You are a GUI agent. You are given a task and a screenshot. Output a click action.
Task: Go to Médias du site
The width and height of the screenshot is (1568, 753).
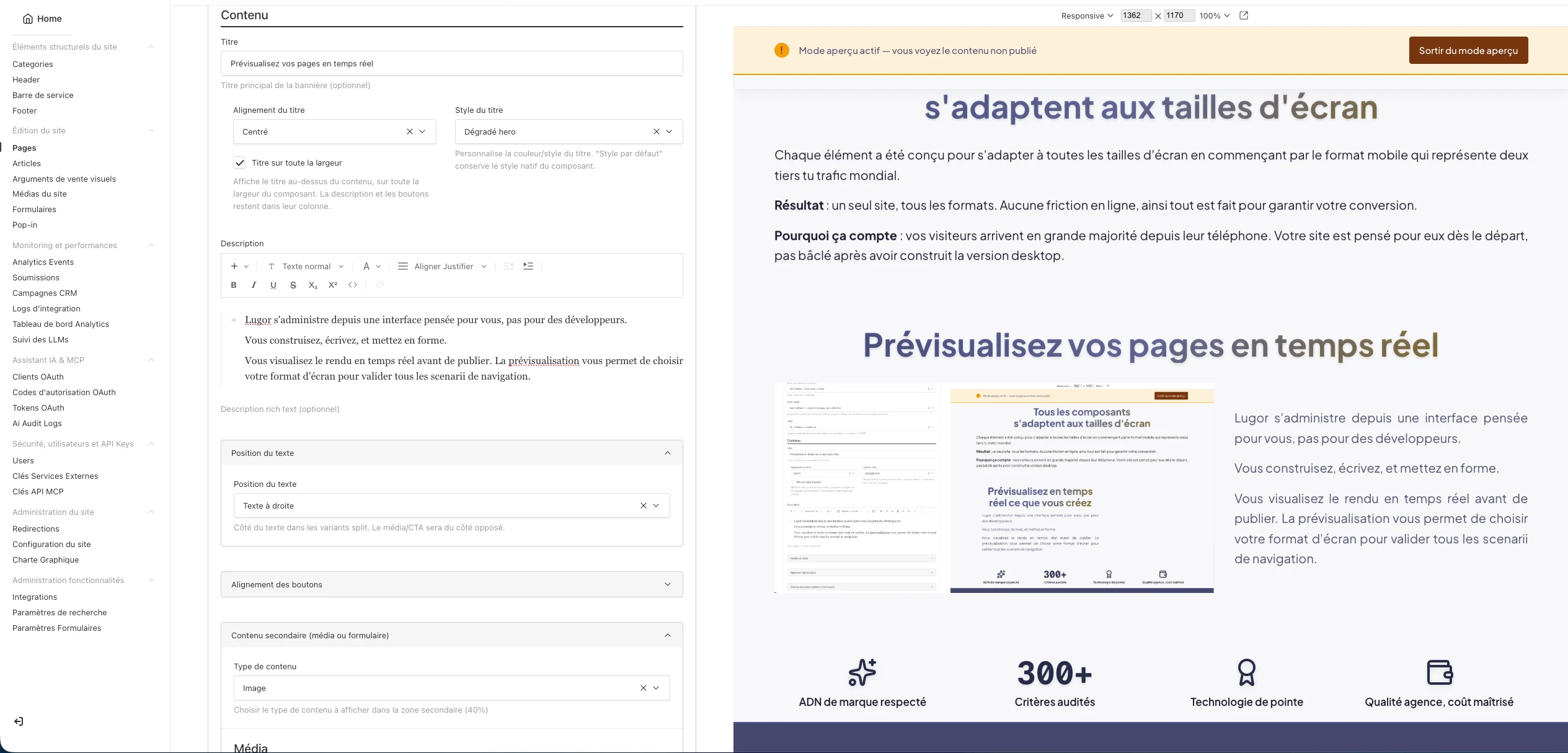coord(40,194)
